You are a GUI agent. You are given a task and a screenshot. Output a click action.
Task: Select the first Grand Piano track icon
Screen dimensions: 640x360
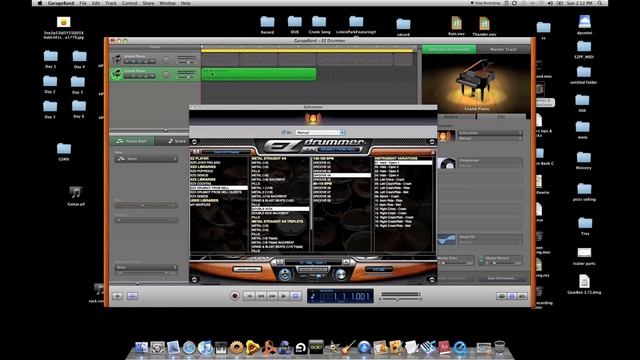117,60
